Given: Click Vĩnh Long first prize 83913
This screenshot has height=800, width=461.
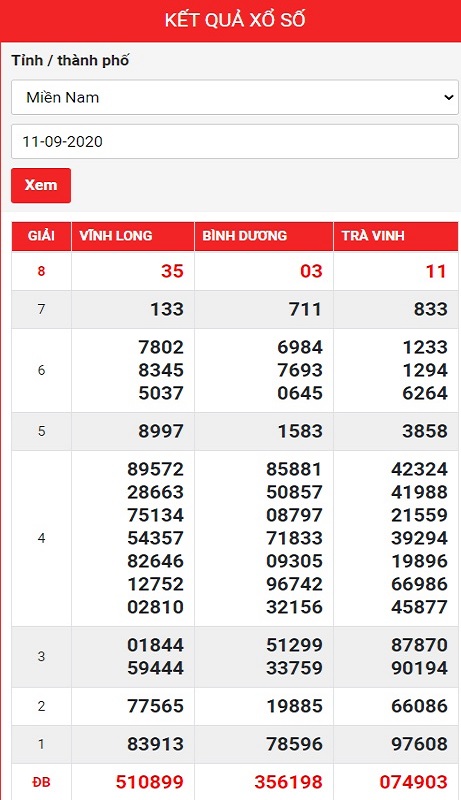Looking at the screenshot, I should tap(155, 744).
